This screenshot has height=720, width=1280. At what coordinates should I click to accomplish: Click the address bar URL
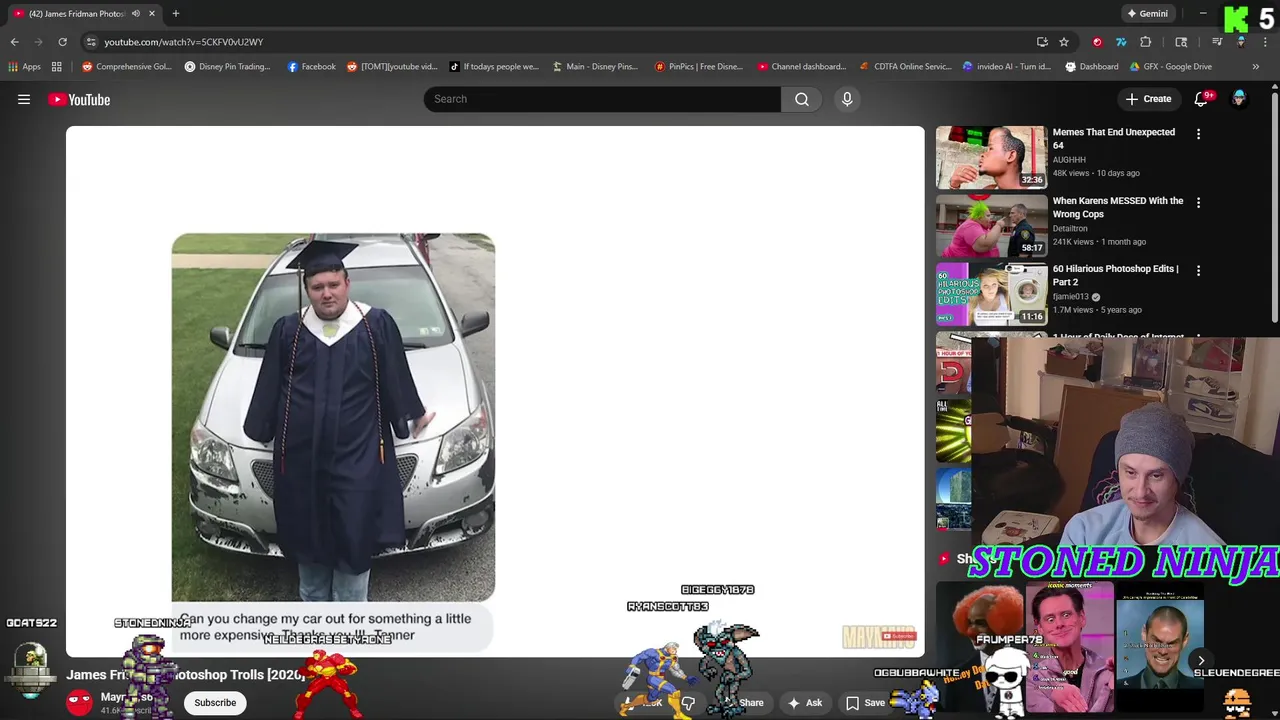pos(183,42)
